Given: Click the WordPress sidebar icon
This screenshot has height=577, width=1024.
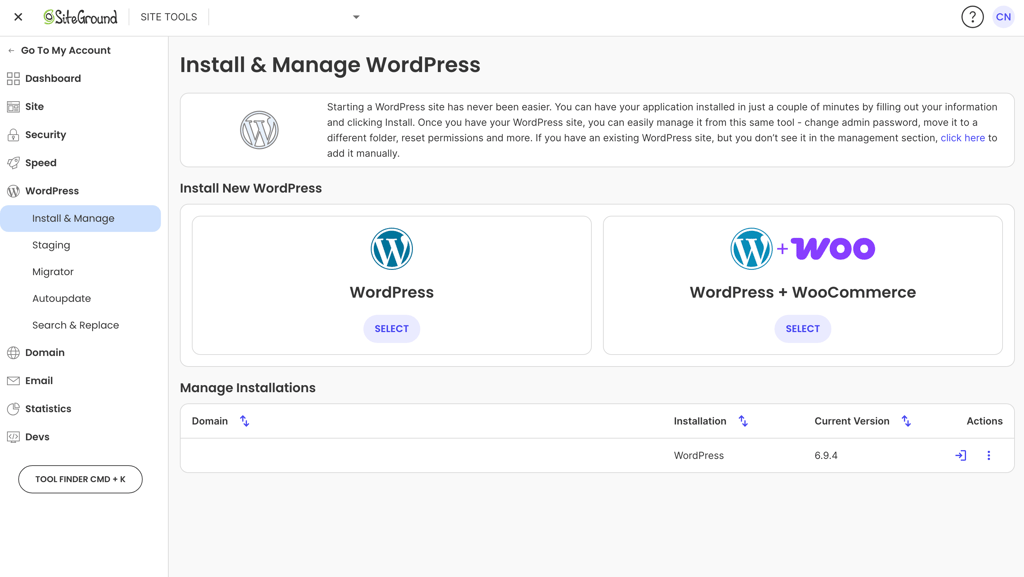Looking at the screenshot, I should tap(13, 191).
